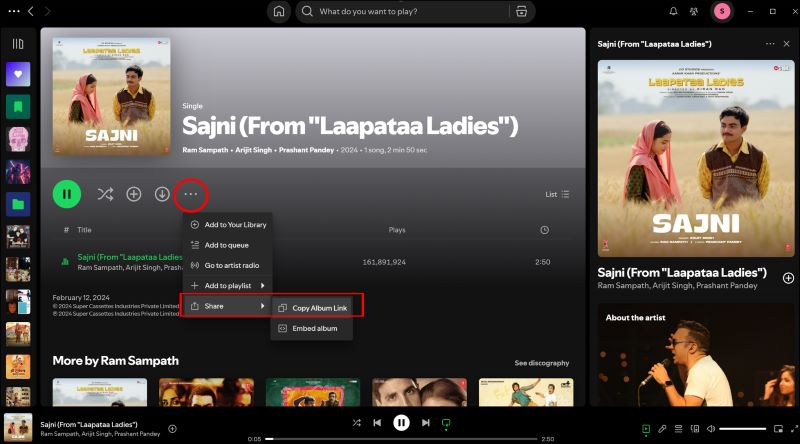Open more options three-dot button for album
The height and width of the screenshot is (444, 800).
point(191,194)
